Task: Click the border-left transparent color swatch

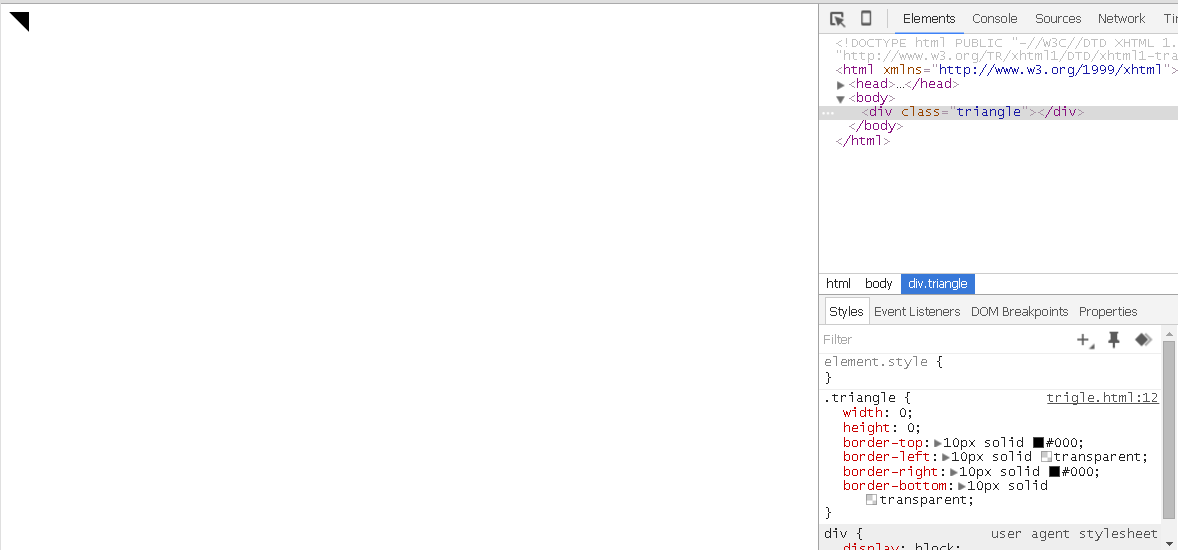Action: [1046, 457]
